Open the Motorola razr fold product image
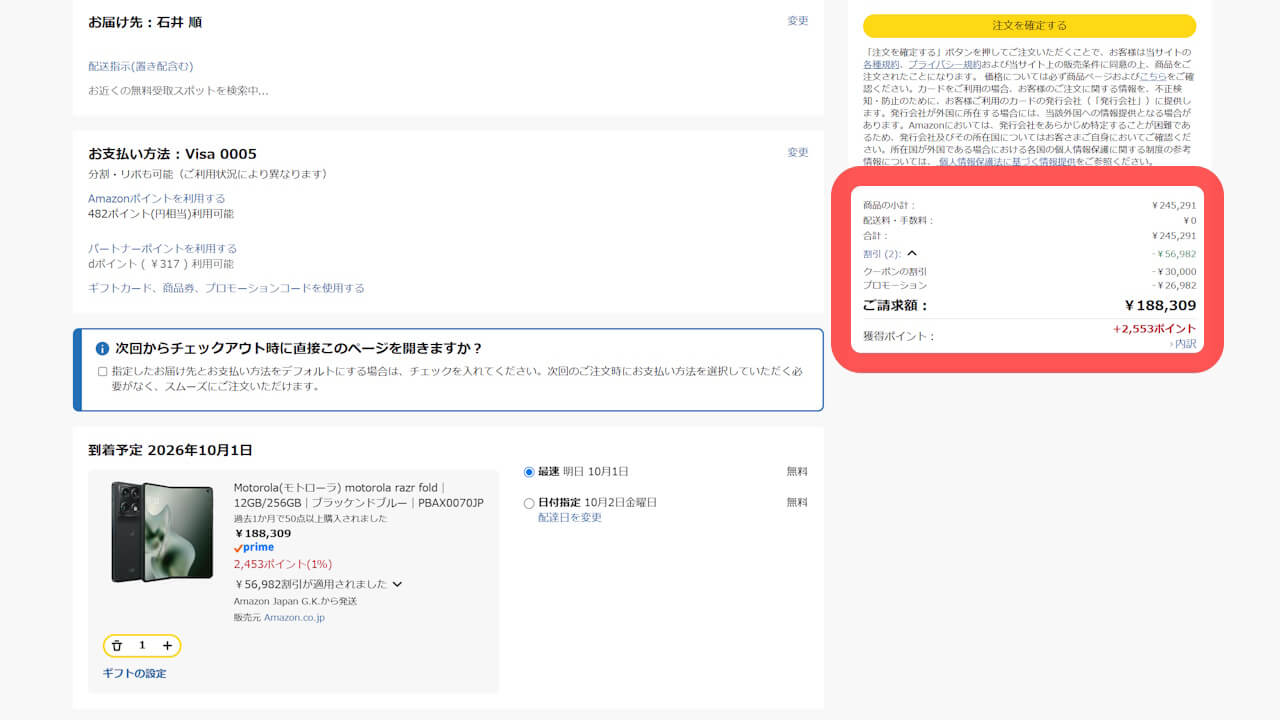1280x720 pixels. (162, 532)
